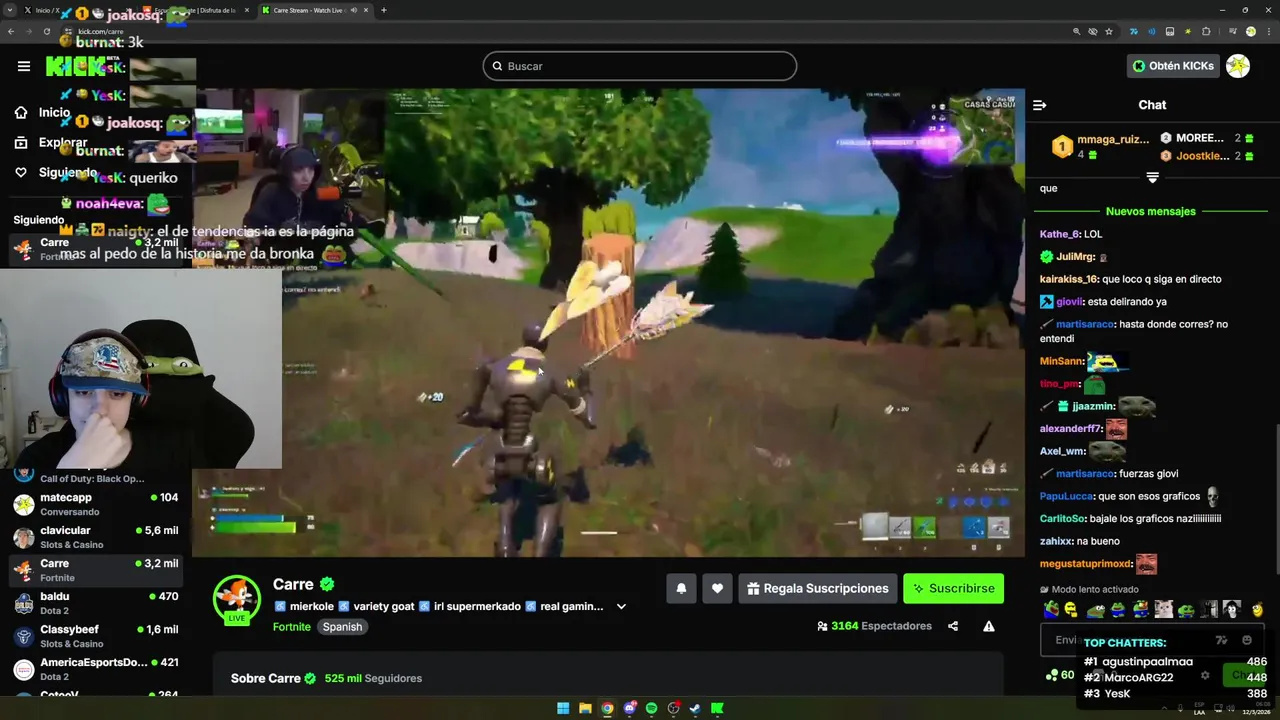Click the Spanish language tag

[x=342, y=627]
